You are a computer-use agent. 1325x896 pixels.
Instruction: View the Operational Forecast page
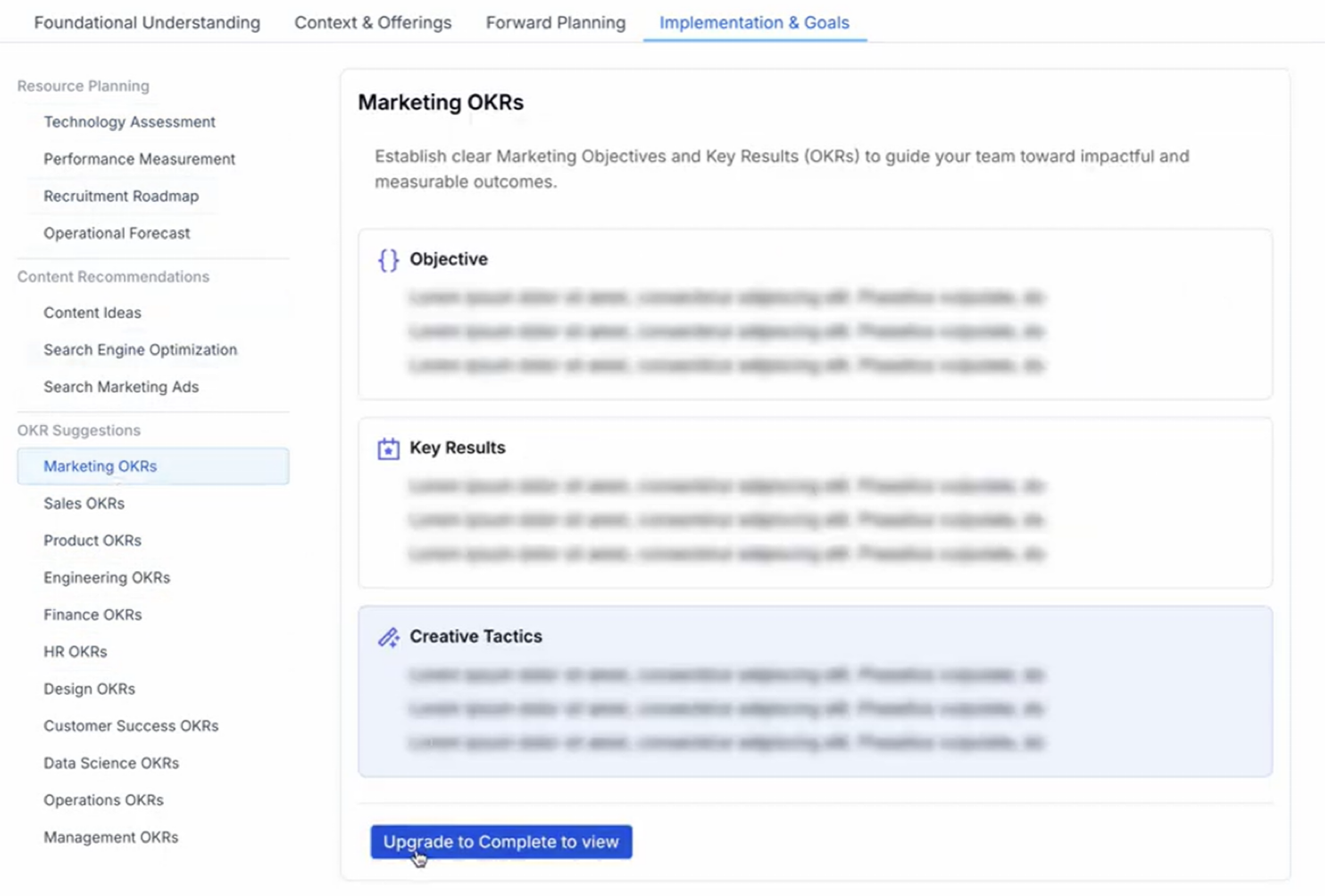(116, 233)
